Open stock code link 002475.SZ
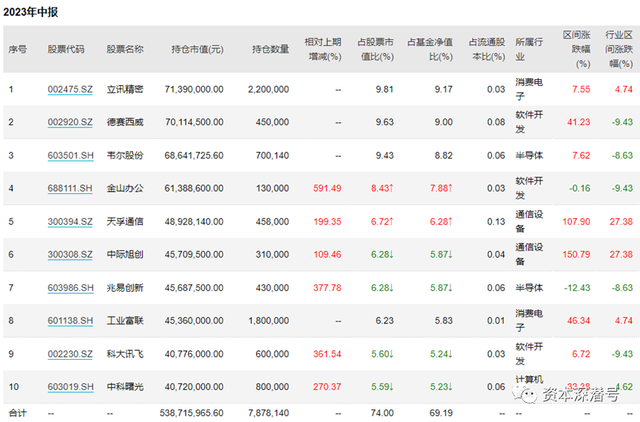This screenshot has height=422, width=640. tap(70, 89)
